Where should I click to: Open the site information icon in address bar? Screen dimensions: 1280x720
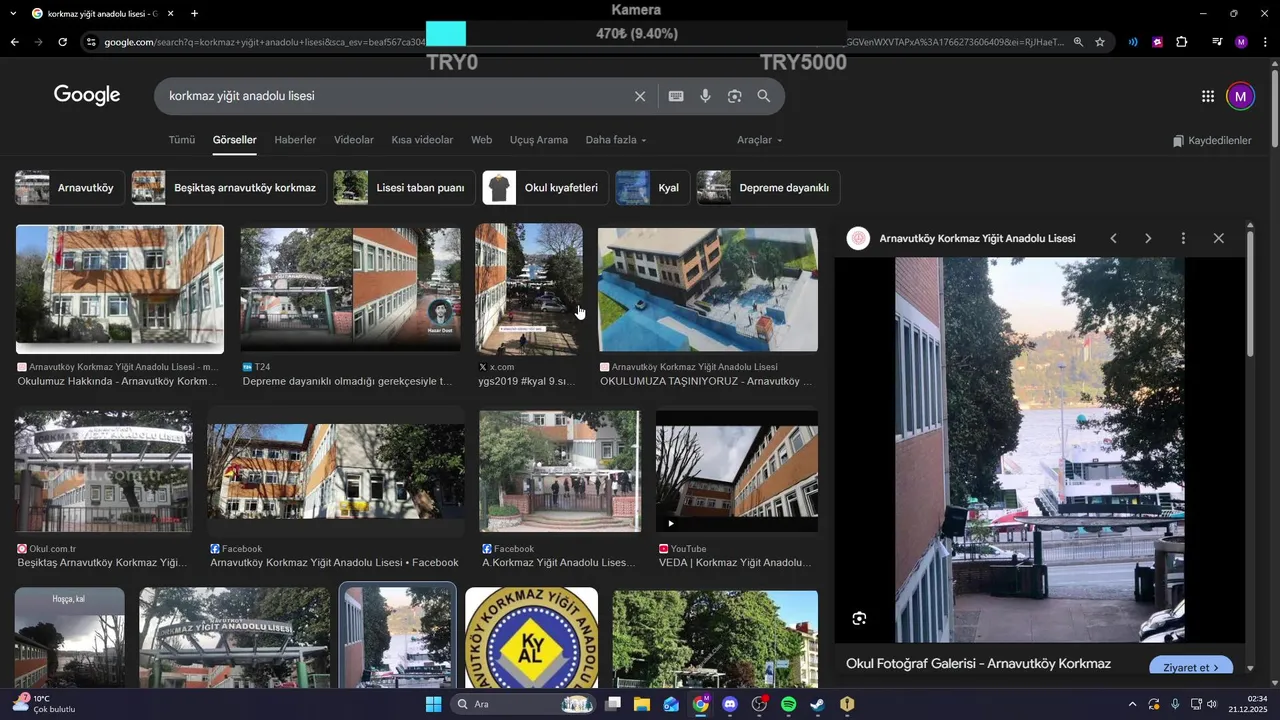coord(91,42)
